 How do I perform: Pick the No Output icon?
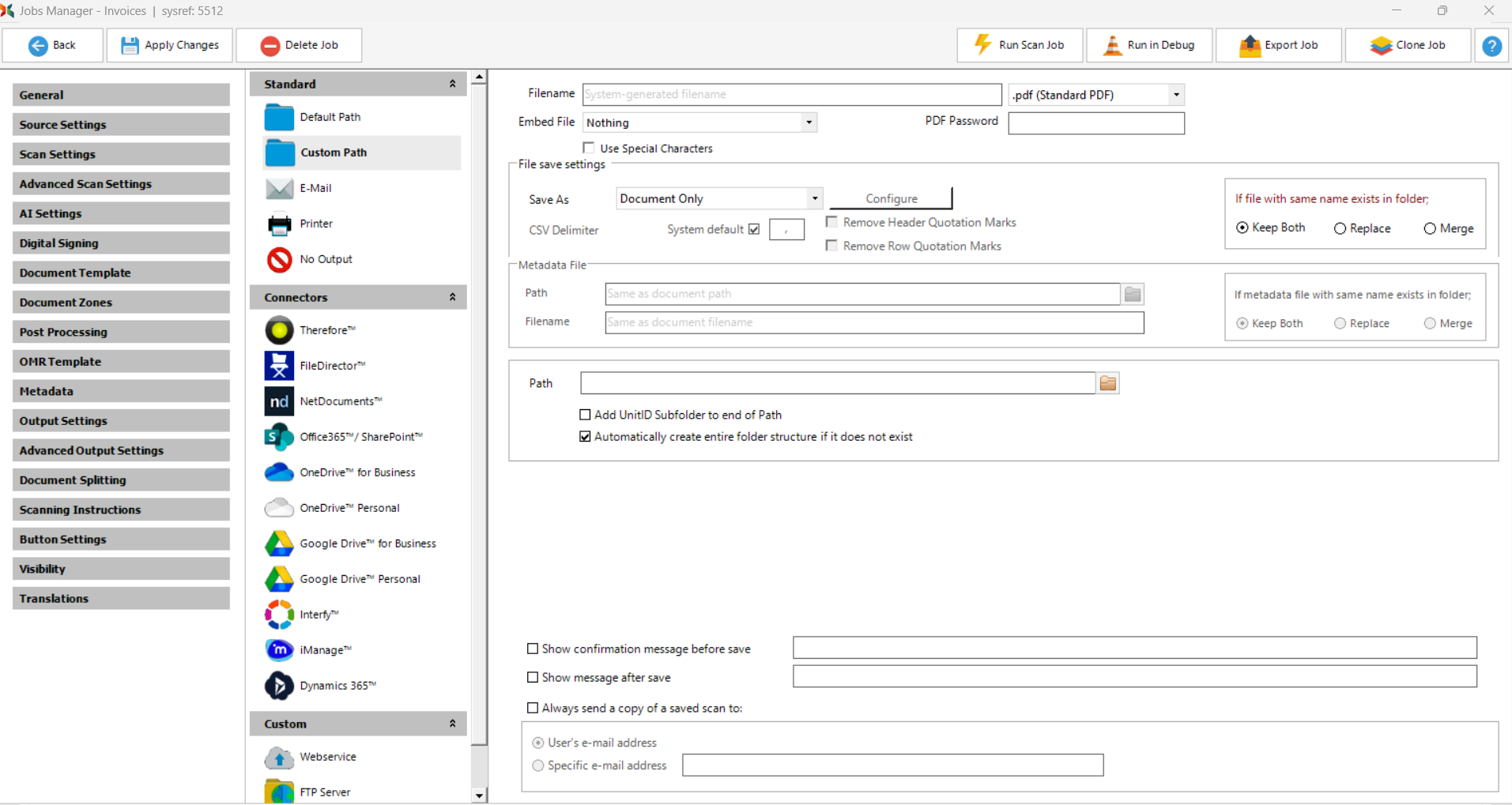click(279, 259)
